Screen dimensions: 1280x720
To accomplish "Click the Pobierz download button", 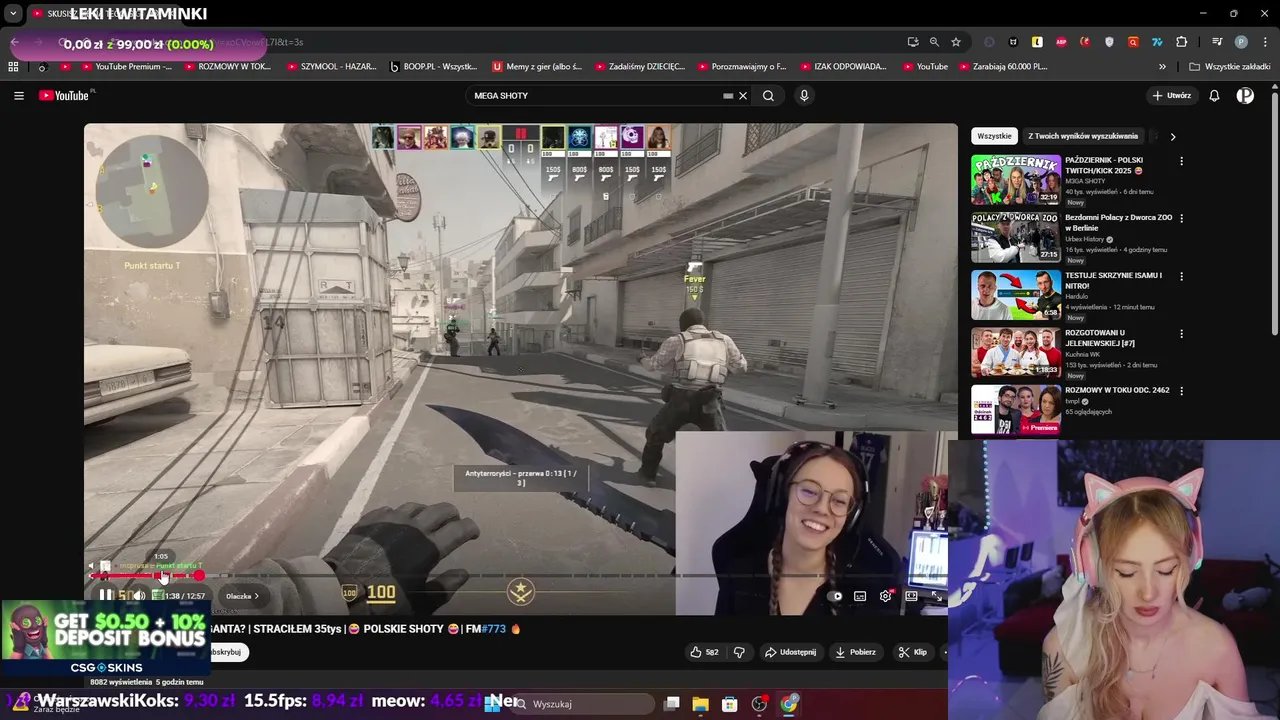I will click(x=856, y=652).
